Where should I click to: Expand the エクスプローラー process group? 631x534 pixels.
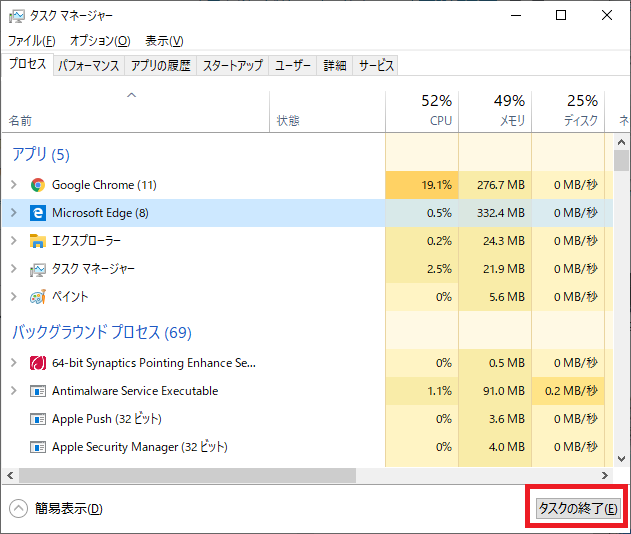14,241
